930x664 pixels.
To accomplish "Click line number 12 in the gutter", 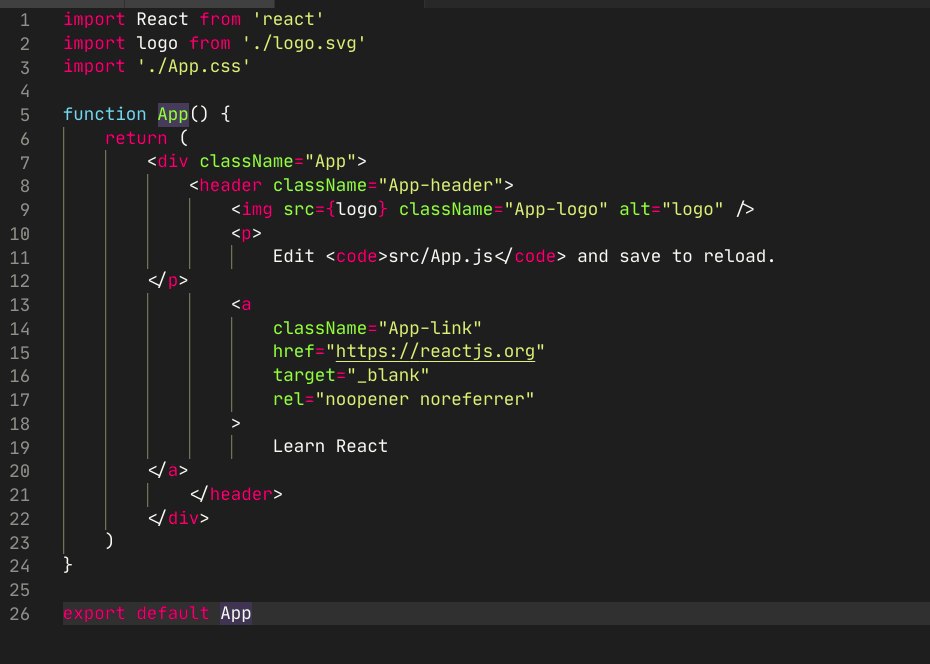I will point(20,281).
